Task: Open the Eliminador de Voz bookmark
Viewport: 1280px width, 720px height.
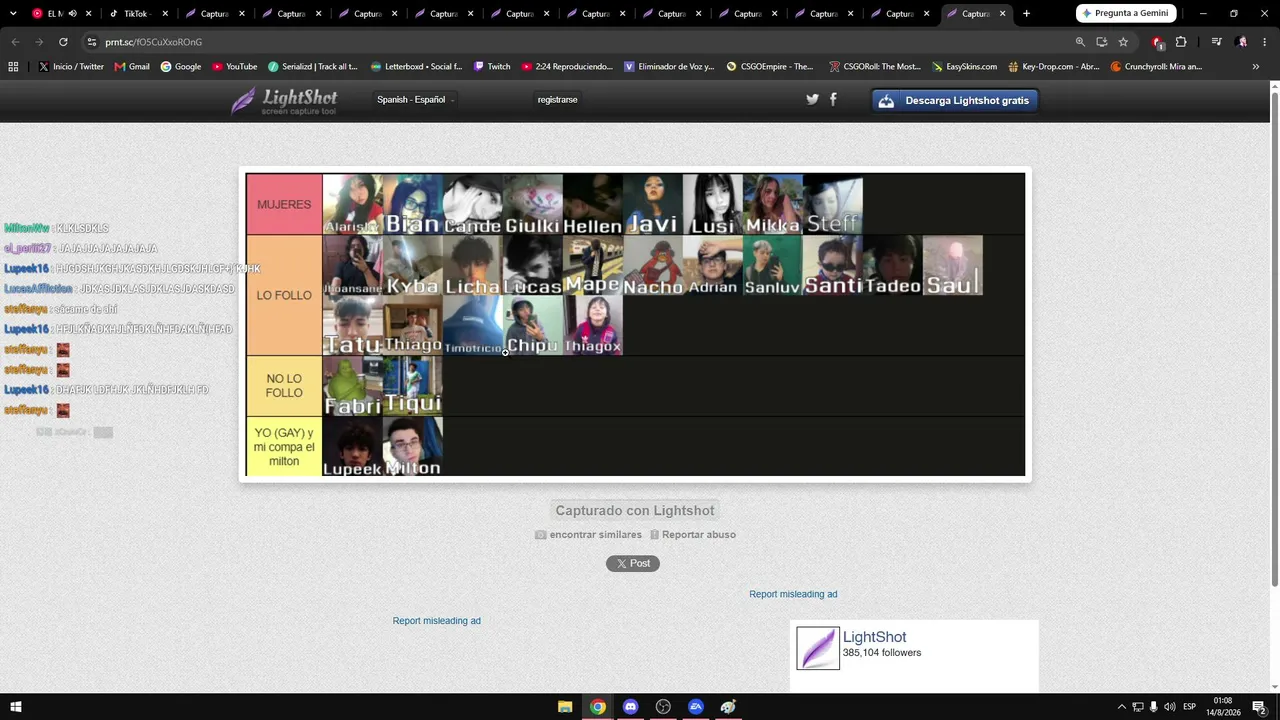Action: (x=669, y=67)
